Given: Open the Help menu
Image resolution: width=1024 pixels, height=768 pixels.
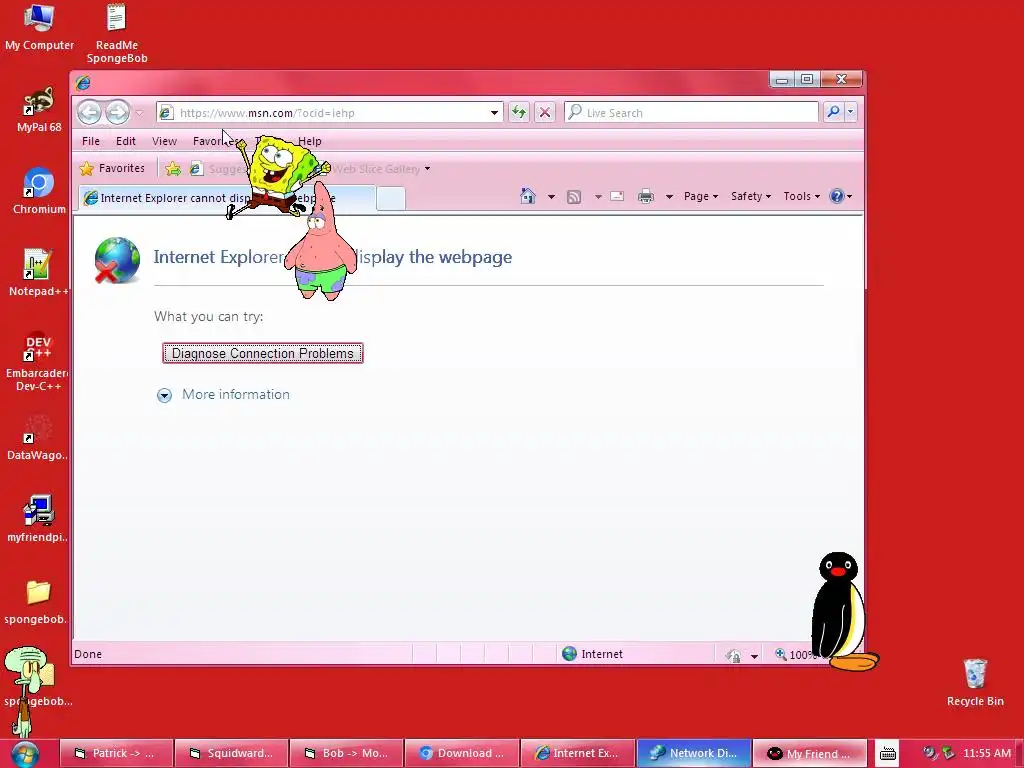Looking at the screenshot, I should click(x=310, y=141).
